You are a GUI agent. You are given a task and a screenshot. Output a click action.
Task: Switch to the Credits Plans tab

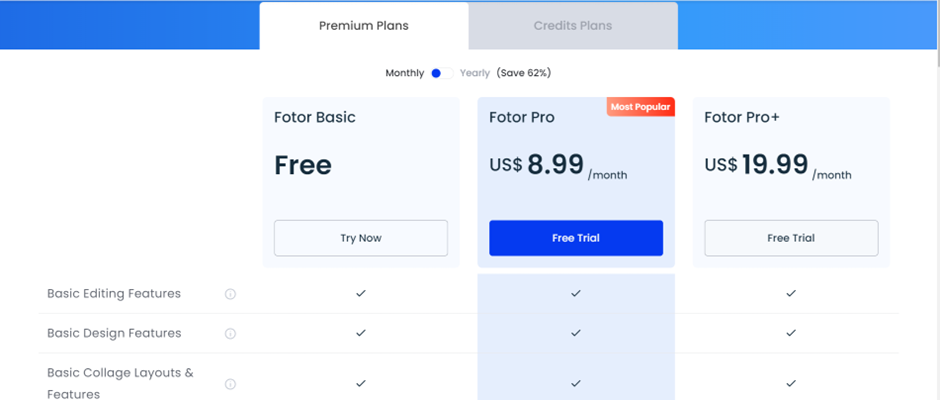point(573,26)
